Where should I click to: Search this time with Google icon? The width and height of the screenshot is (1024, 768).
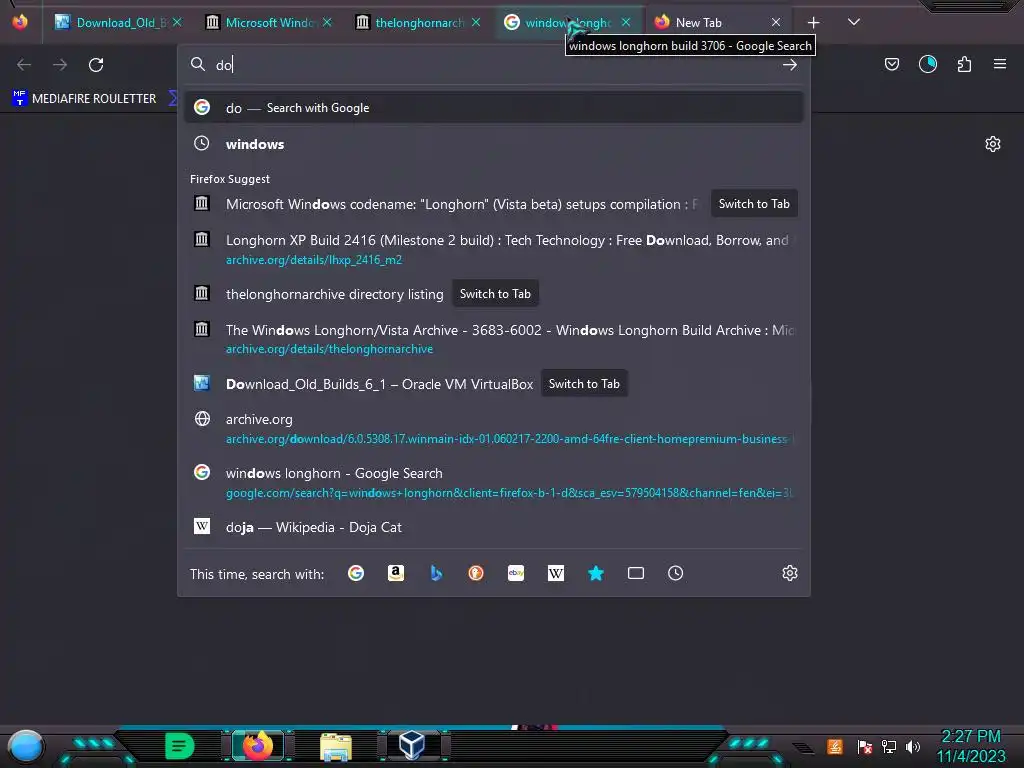click(356, 573)
